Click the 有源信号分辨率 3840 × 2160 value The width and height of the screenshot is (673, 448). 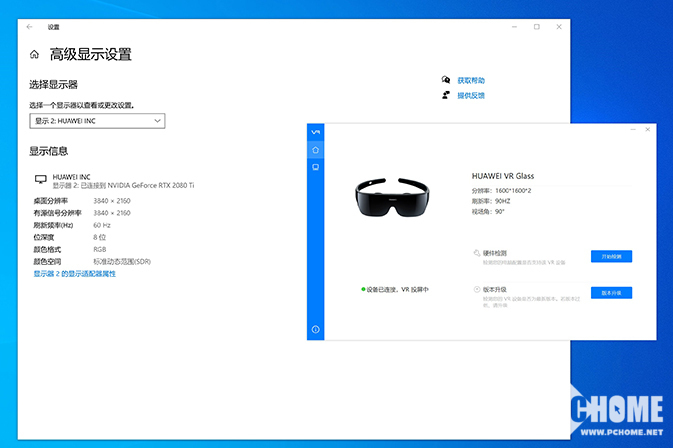pyautogui.click(x=112, y=213)
